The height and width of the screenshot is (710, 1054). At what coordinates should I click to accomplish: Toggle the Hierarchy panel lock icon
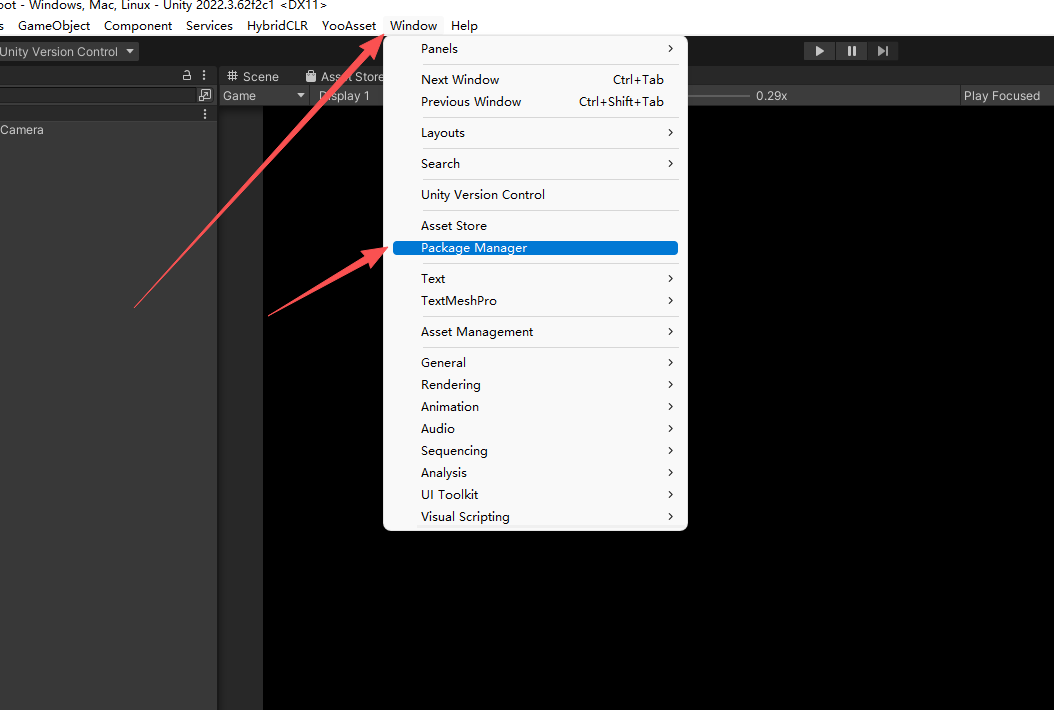tap(187, 76)
